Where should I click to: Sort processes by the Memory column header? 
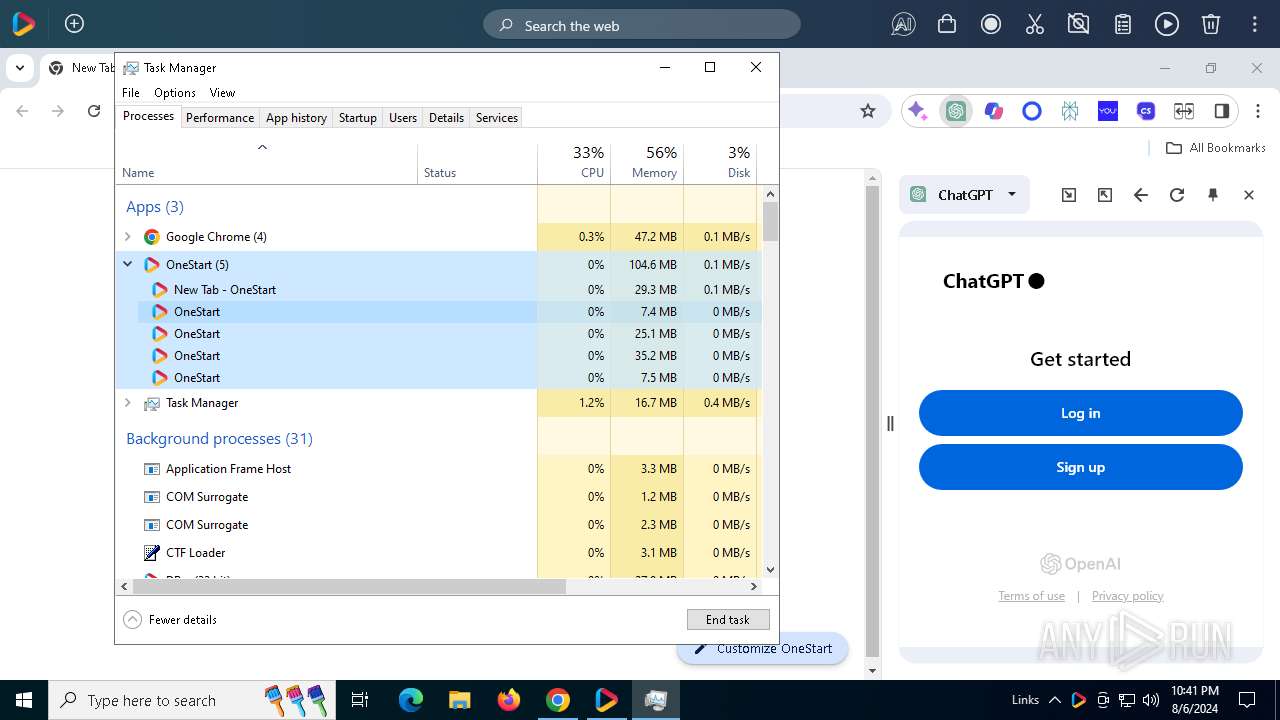647,162
